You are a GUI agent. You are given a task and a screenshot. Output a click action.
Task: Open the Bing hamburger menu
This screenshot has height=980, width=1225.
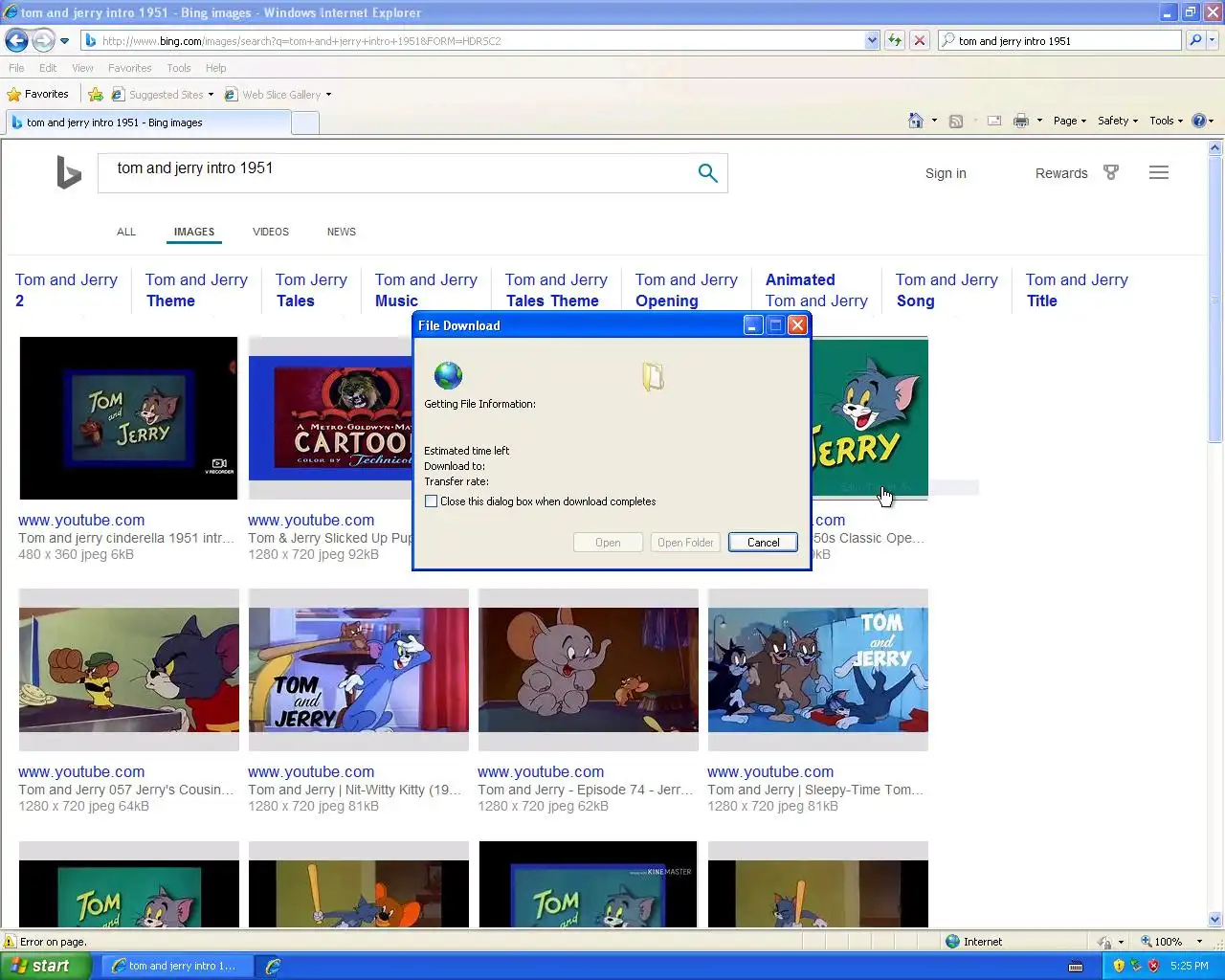[x=1159, y=172]
